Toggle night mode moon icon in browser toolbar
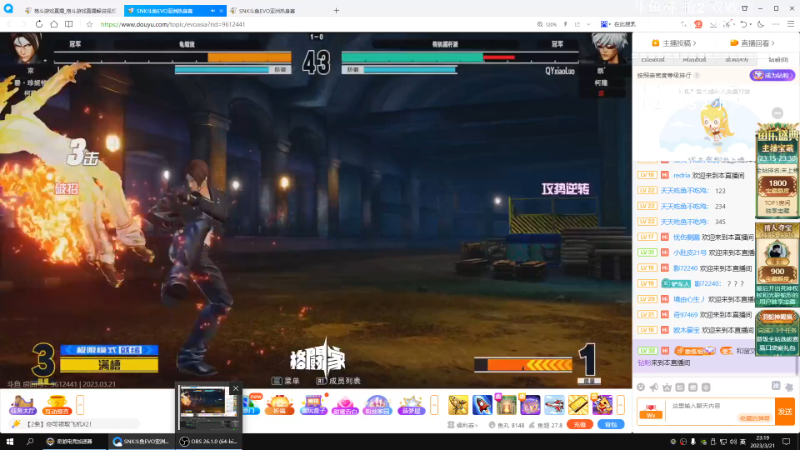800x450 pixels. tap(761, 24)
